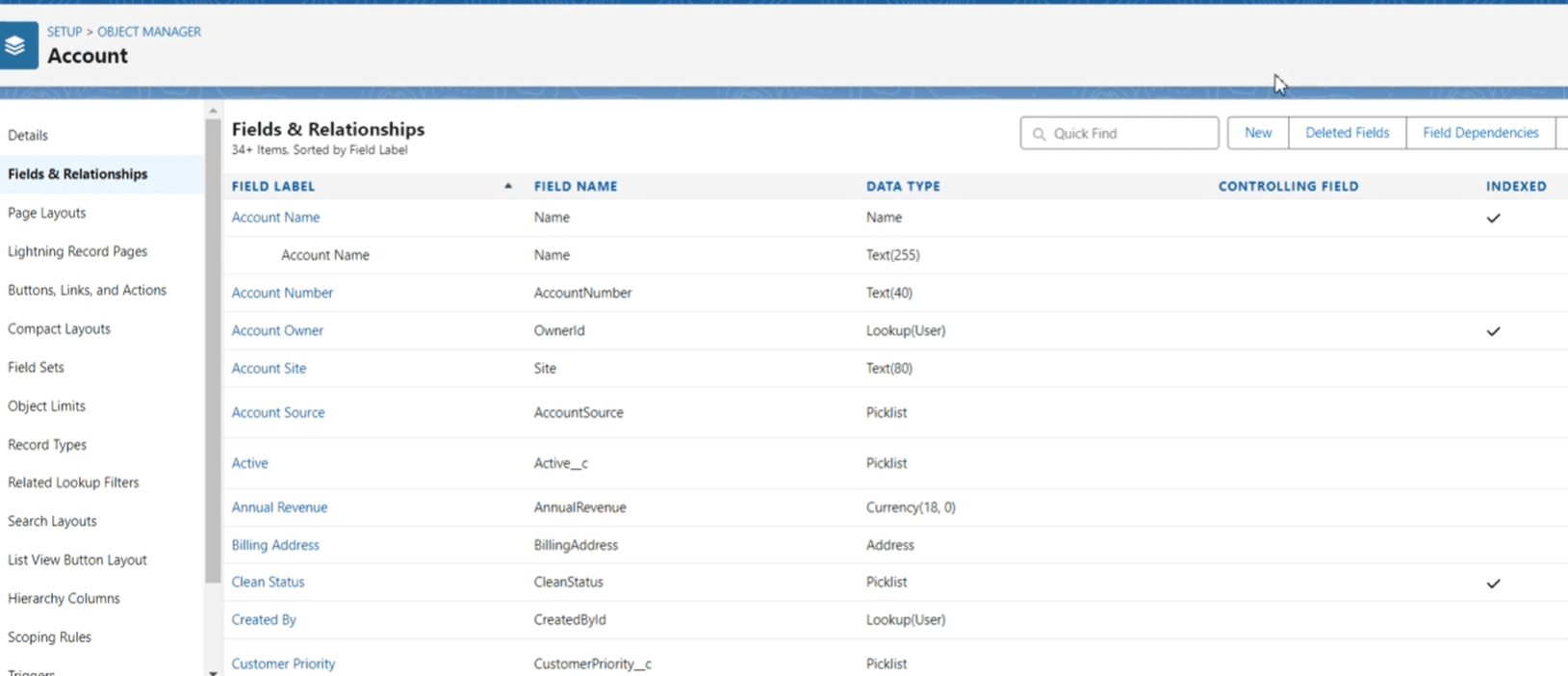Go to Page Layouts in sidebar
The height and width of the screenshot is (676, 1568).
point(47,213)
